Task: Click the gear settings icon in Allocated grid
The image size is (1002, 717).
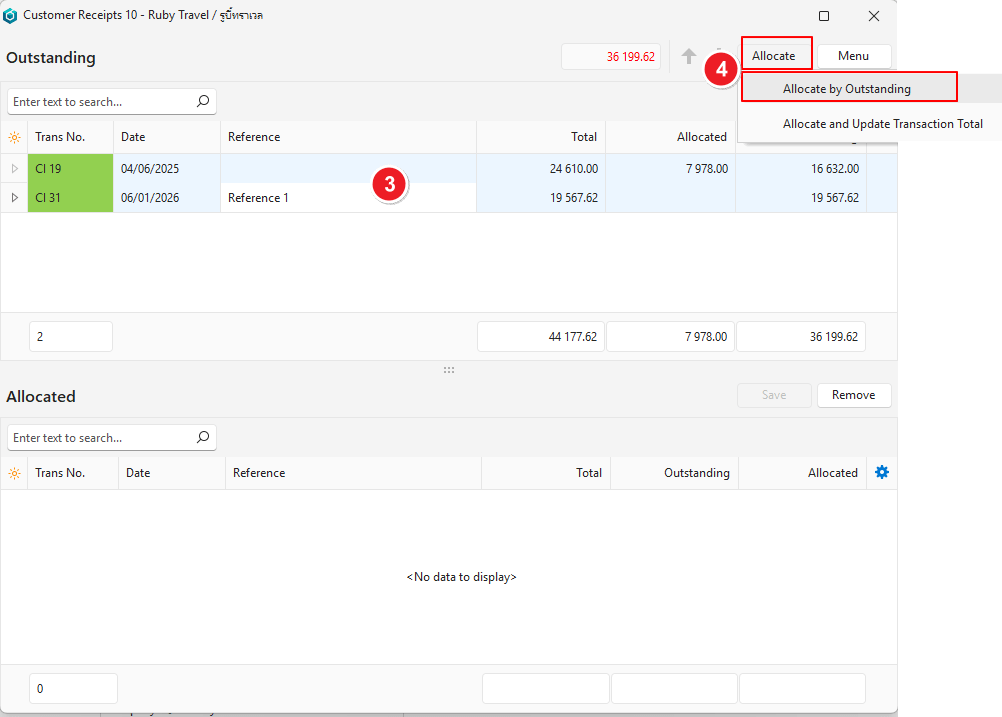Action: tap(881, 472)
